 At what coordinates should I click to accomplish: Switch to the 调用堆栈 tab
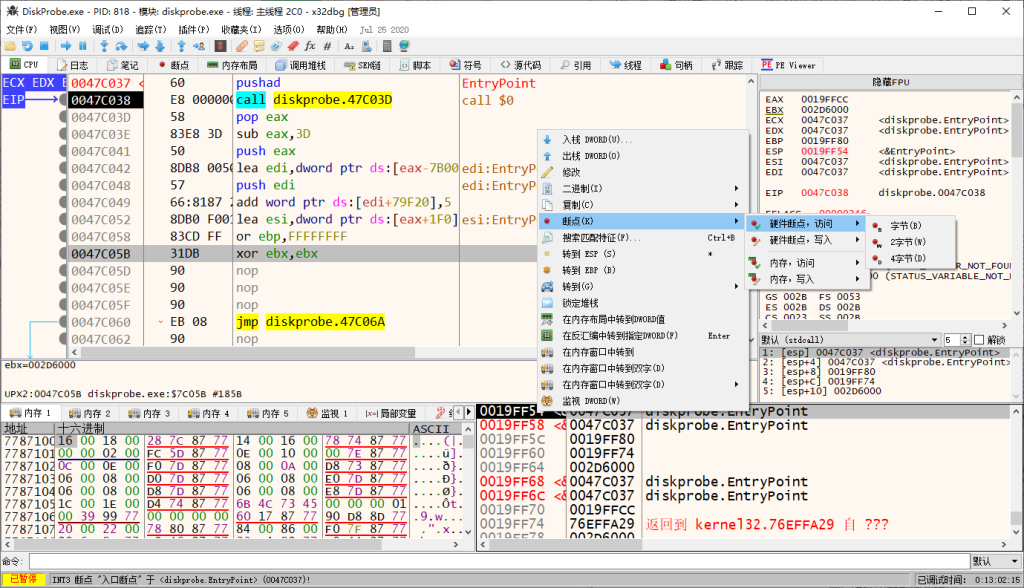pyautogui.click(x=300, y=65)
